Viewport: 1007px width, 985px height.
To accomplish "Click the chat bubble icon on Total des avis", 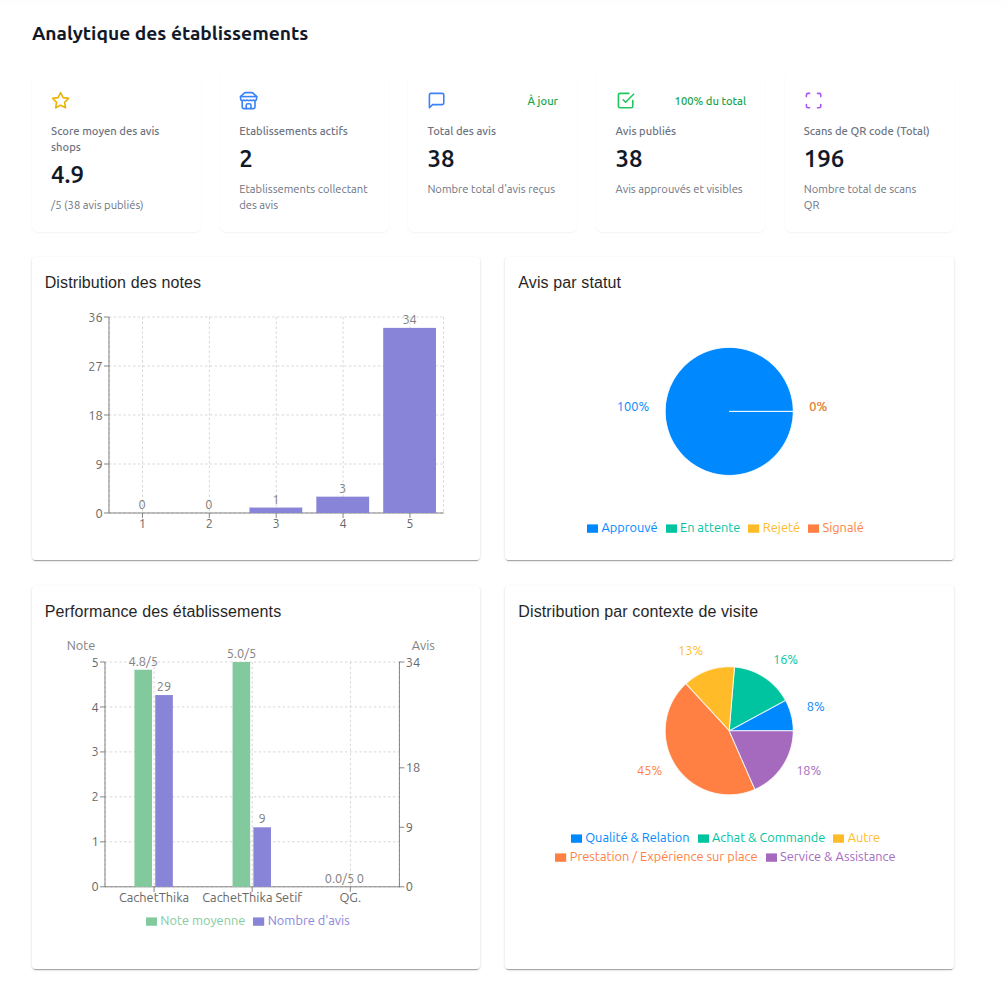I will tap(437, 100).
